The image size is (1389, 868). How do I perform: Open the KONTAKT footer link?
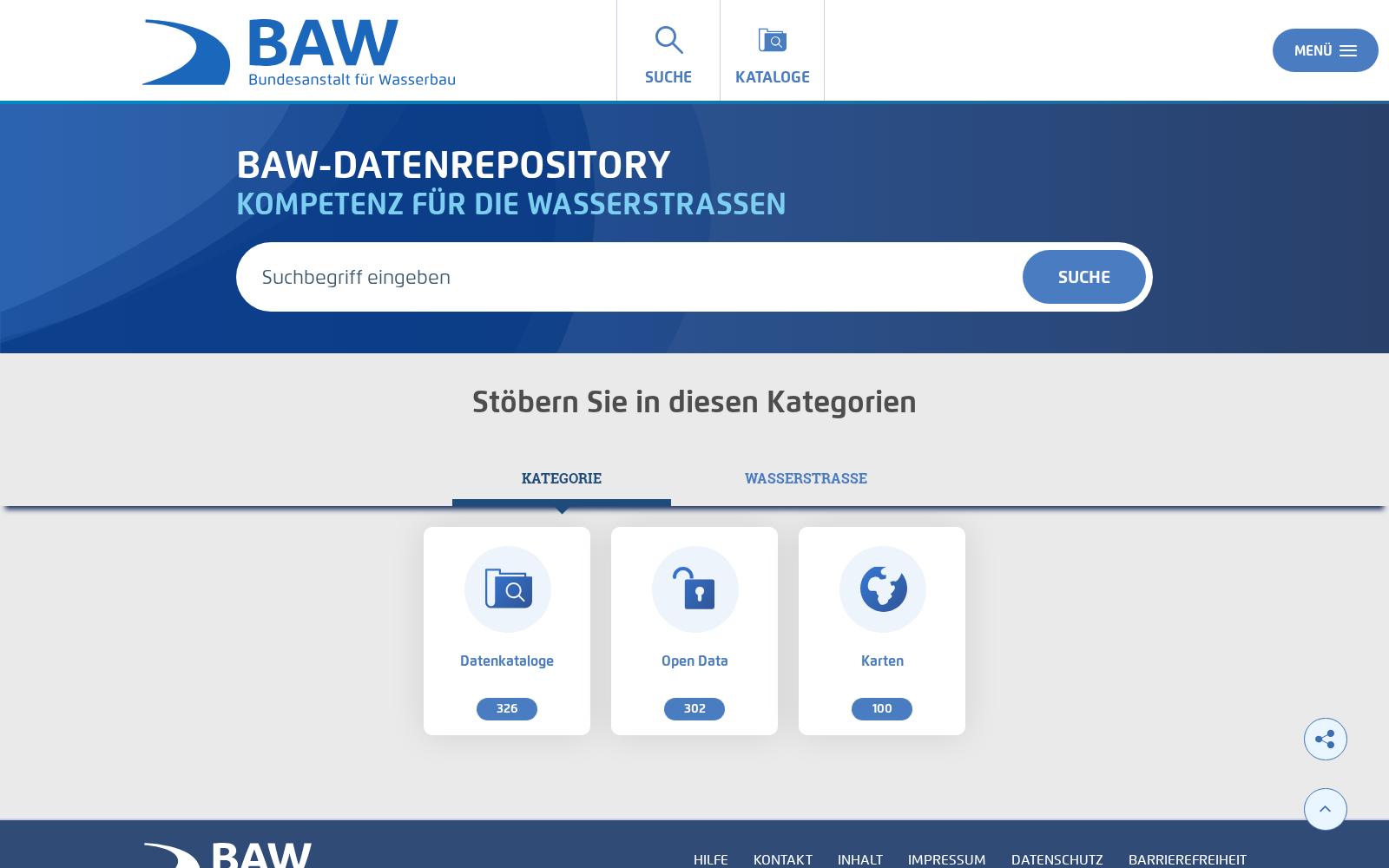[783, 859]
